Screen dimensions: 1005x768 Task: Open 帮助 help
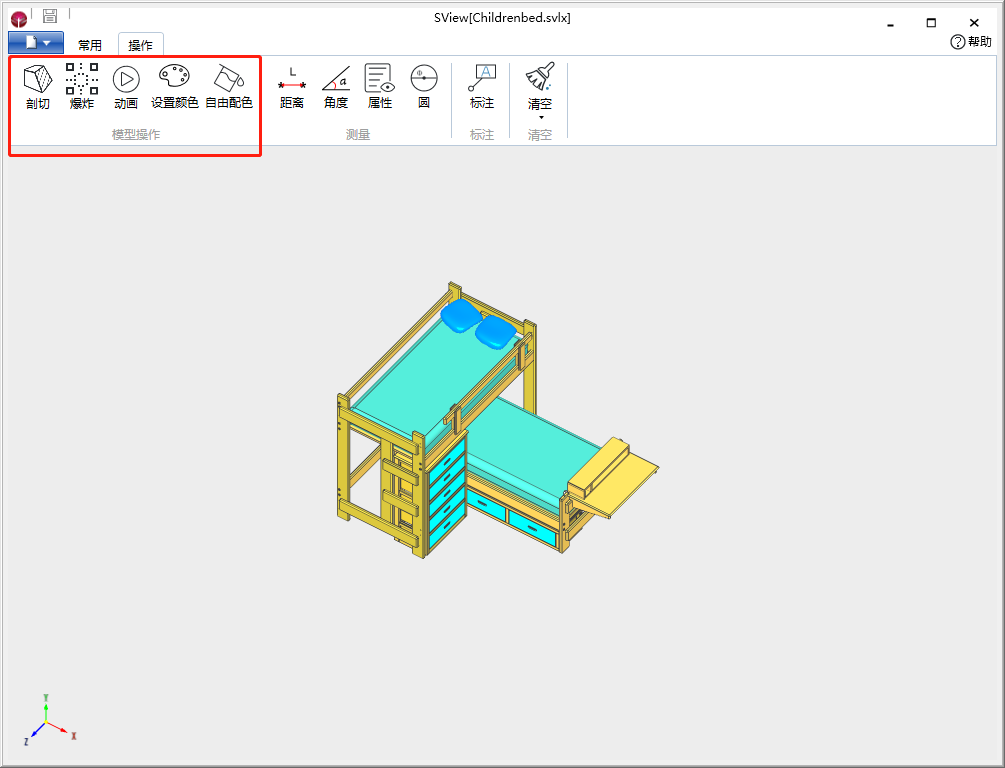click(x=971, y=42)
